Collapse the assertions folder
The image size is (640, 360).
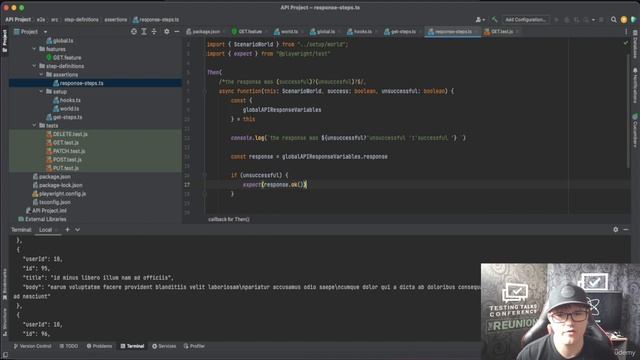(41, 74)
